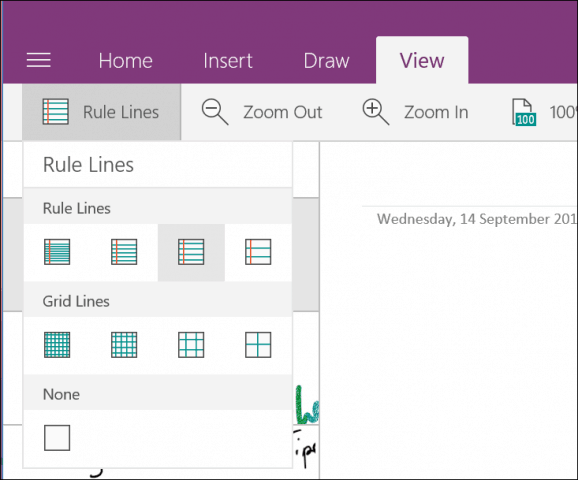Open the Draw tab
The height and width of the screenshot is (480, 578).
pos(326,60)
